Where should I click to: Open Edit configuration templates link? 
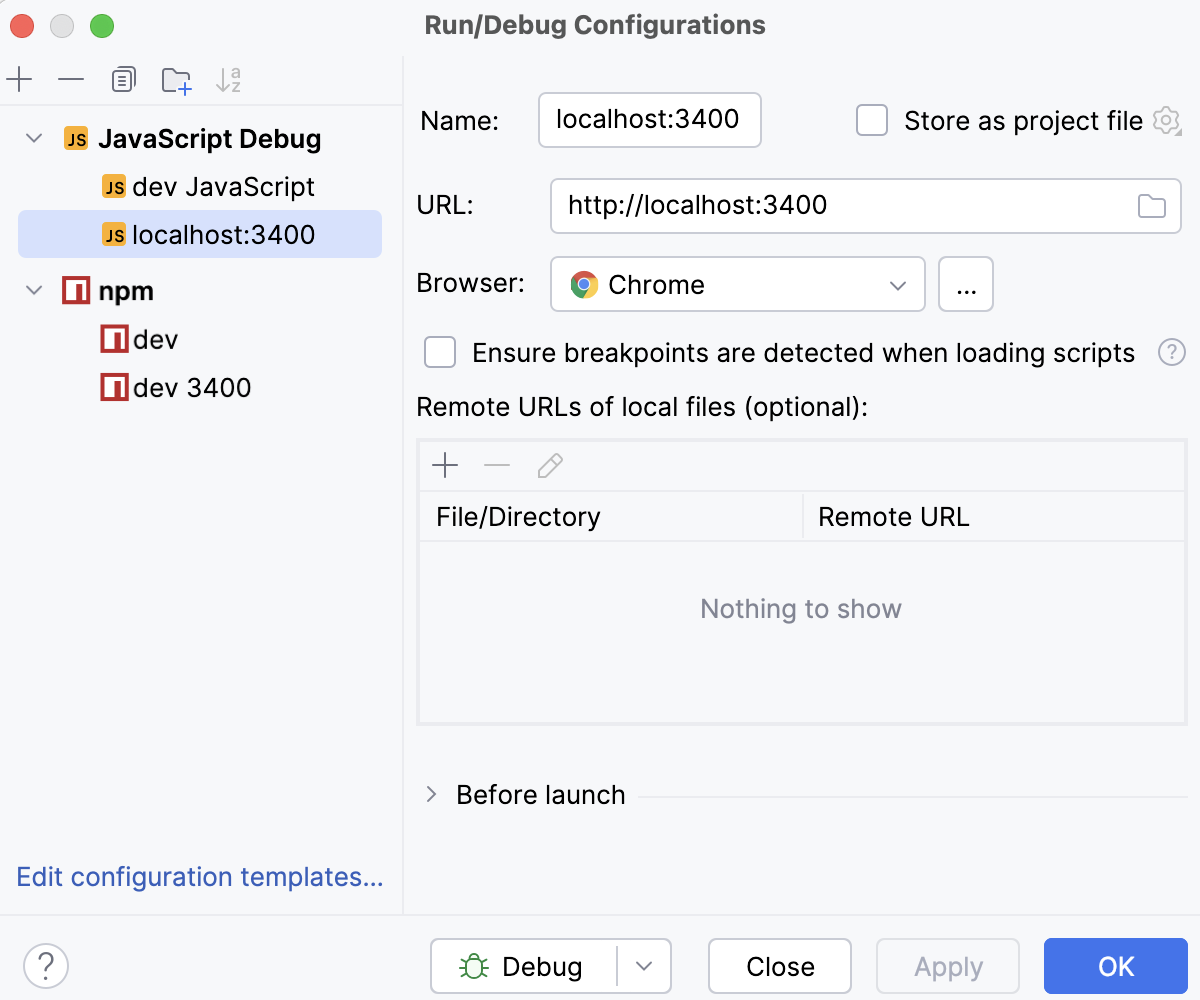point(199,877)
